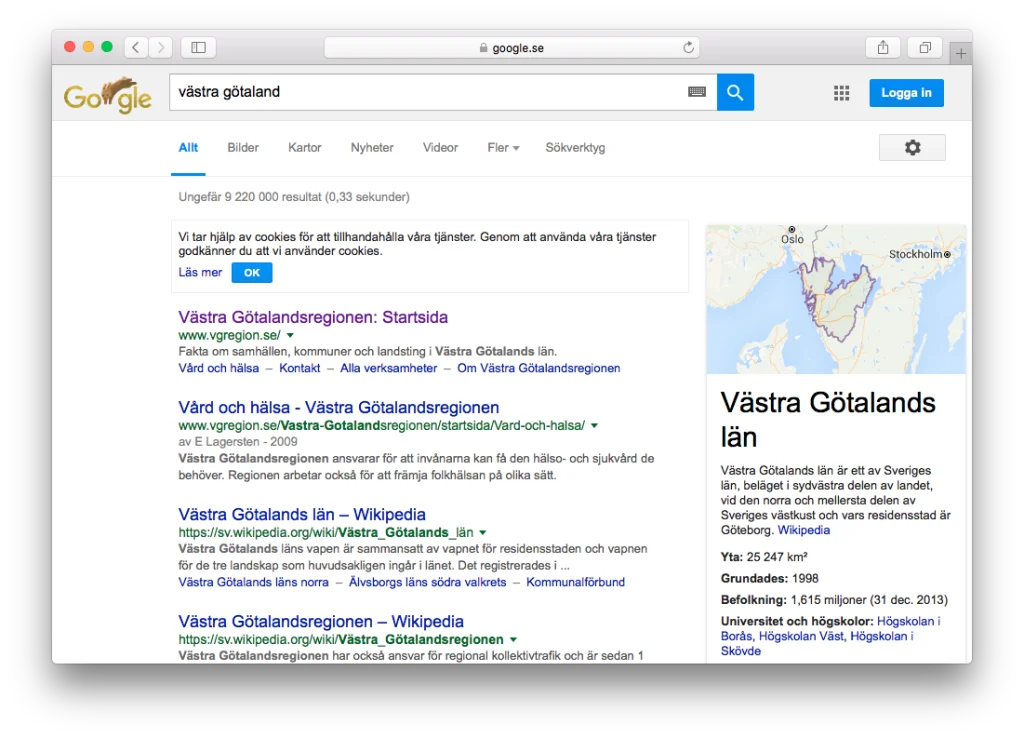Go back to the previous page

click(x=135, y=47)
